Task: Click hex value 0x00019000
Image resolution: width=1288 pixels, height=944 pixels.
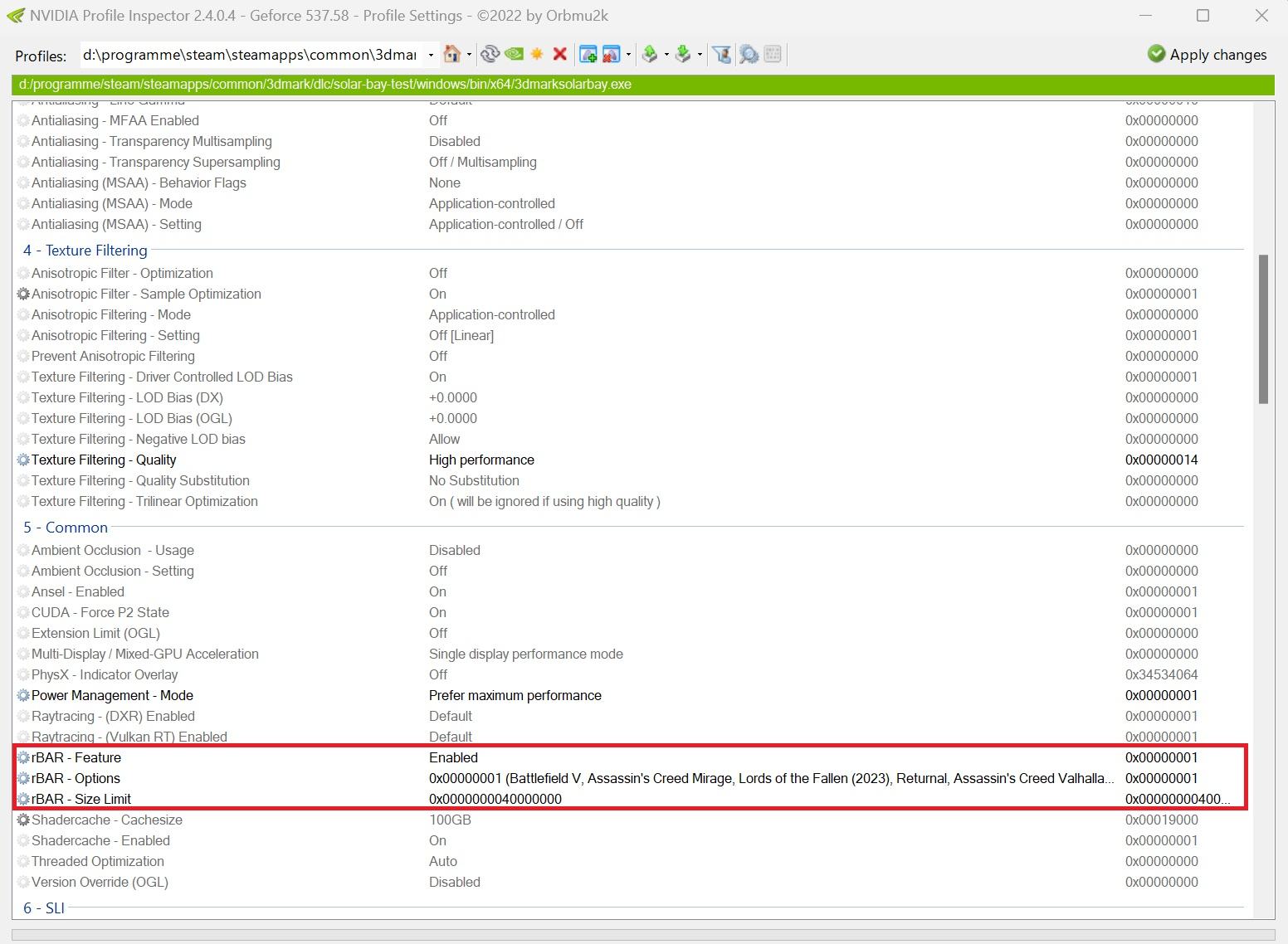Action: tap(1162, 820)
